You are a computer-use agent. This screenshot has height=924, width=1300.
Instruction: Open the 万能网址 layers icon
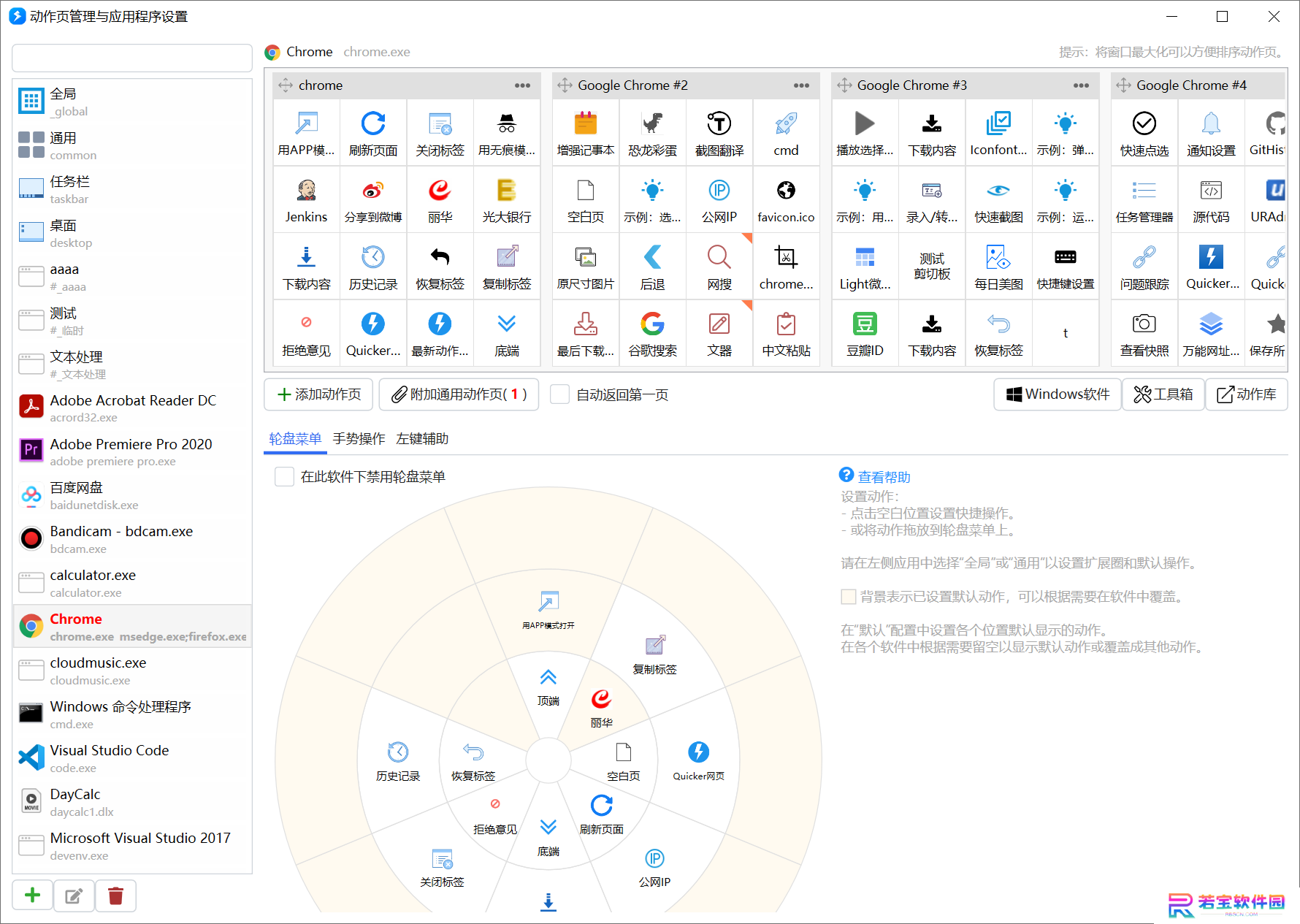pos(1211,324)
